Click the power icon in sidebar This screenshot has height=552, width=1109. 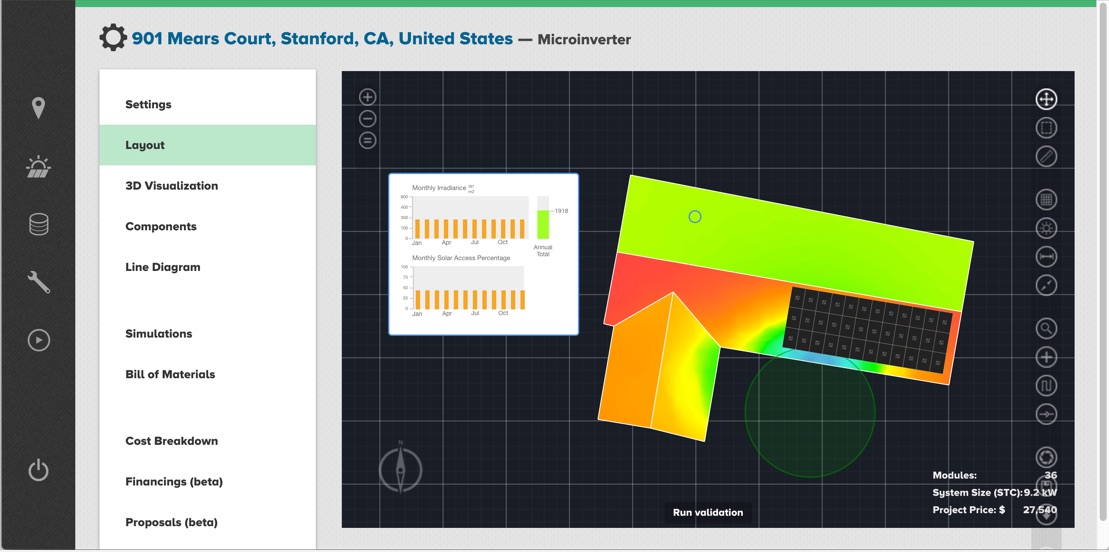point(38,470)
